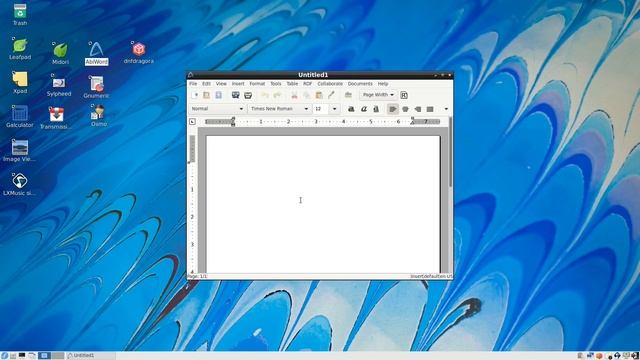Open the Documents menu
The width and height of the screenshot is (640, 360).
point(360,84)
